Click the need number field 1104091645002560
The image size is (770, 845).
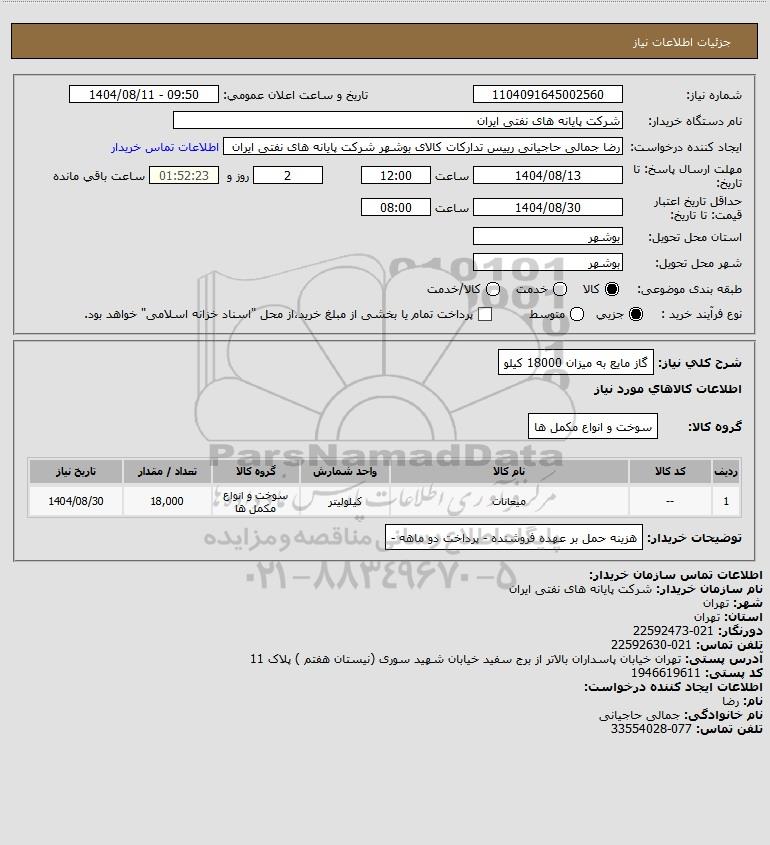547,94
